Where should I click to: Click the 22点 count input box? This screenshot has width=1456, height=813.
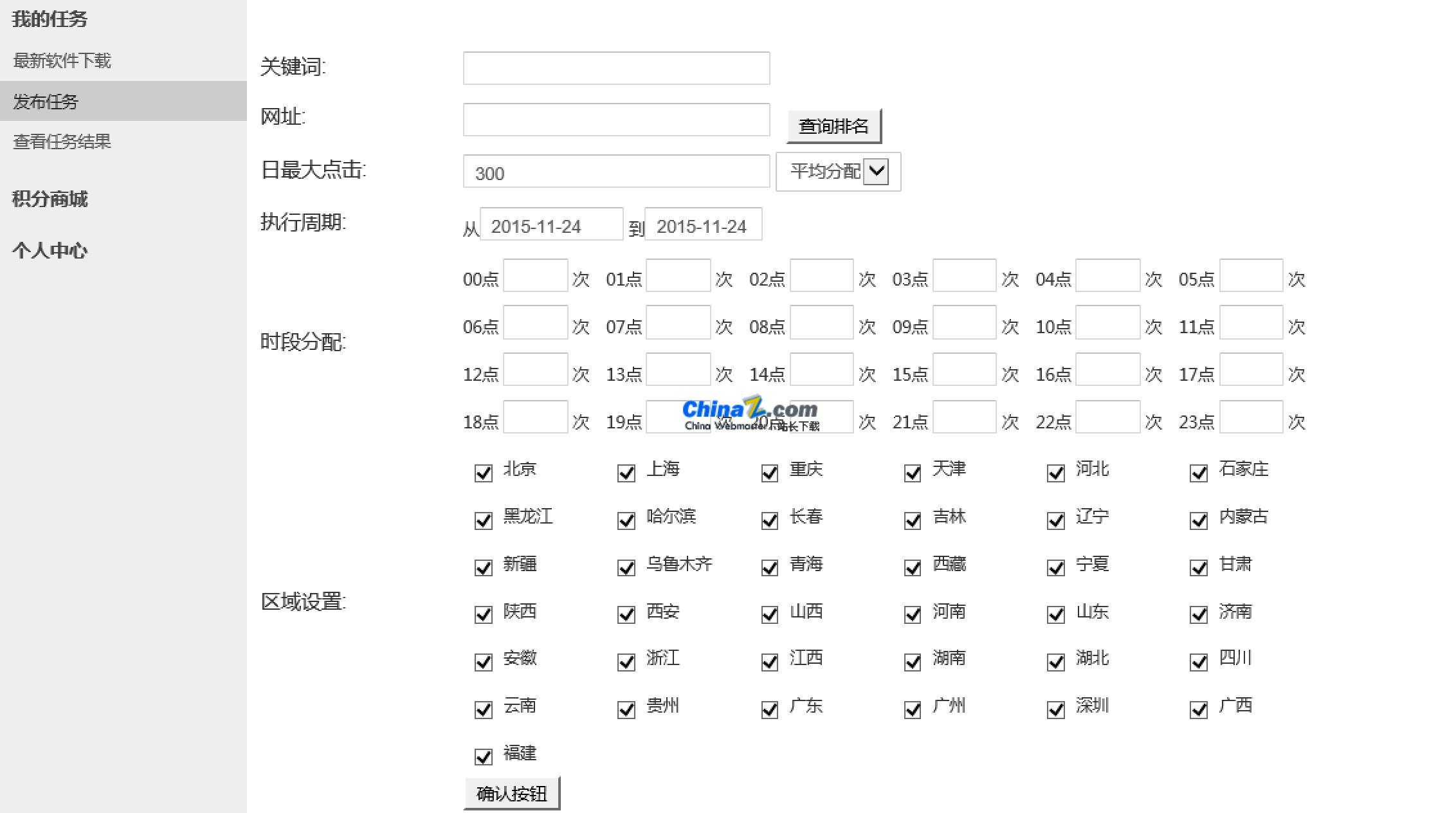click(x=1107, y=417)
